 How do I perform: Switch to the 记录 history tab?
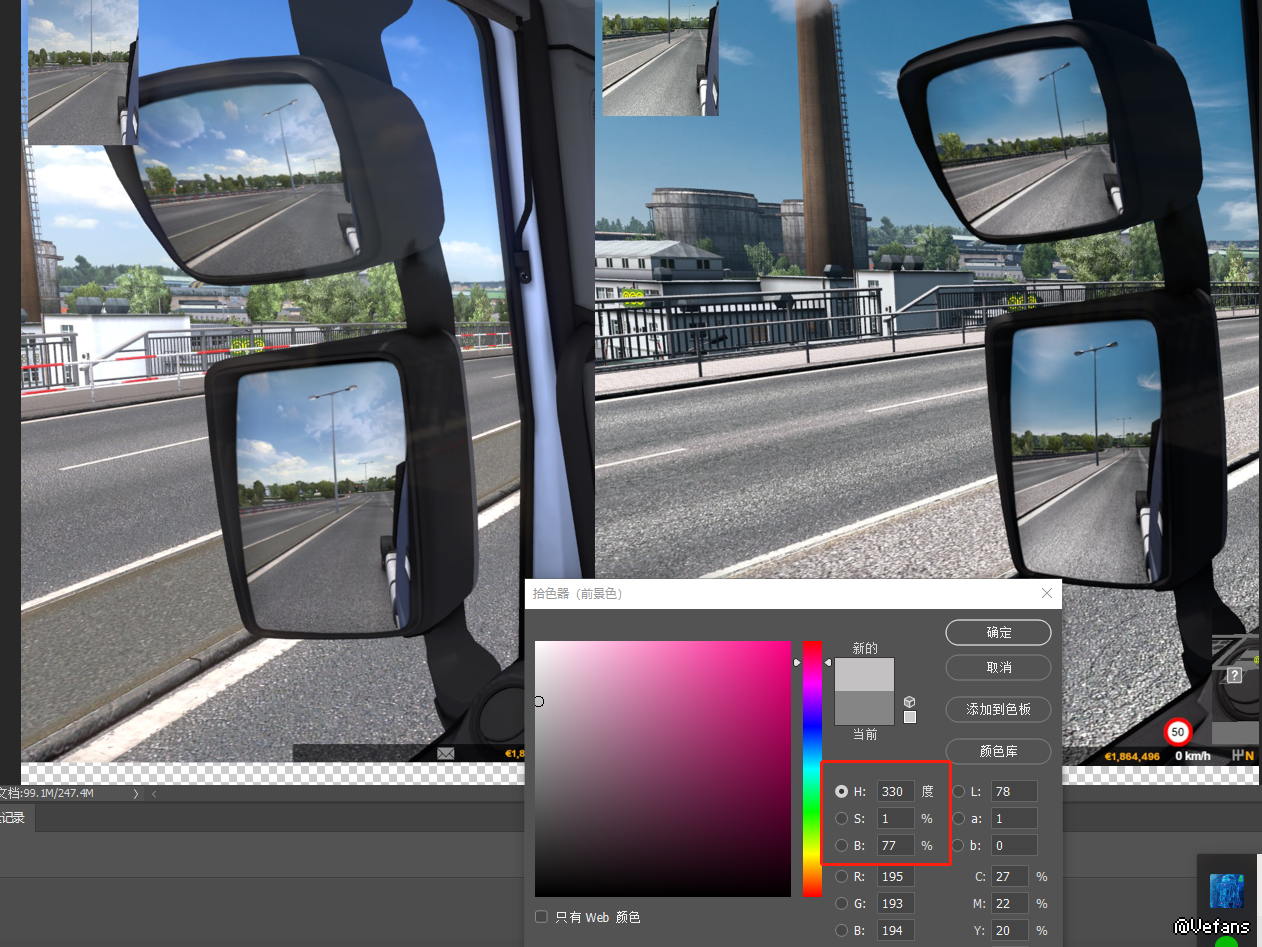point(14,818)
